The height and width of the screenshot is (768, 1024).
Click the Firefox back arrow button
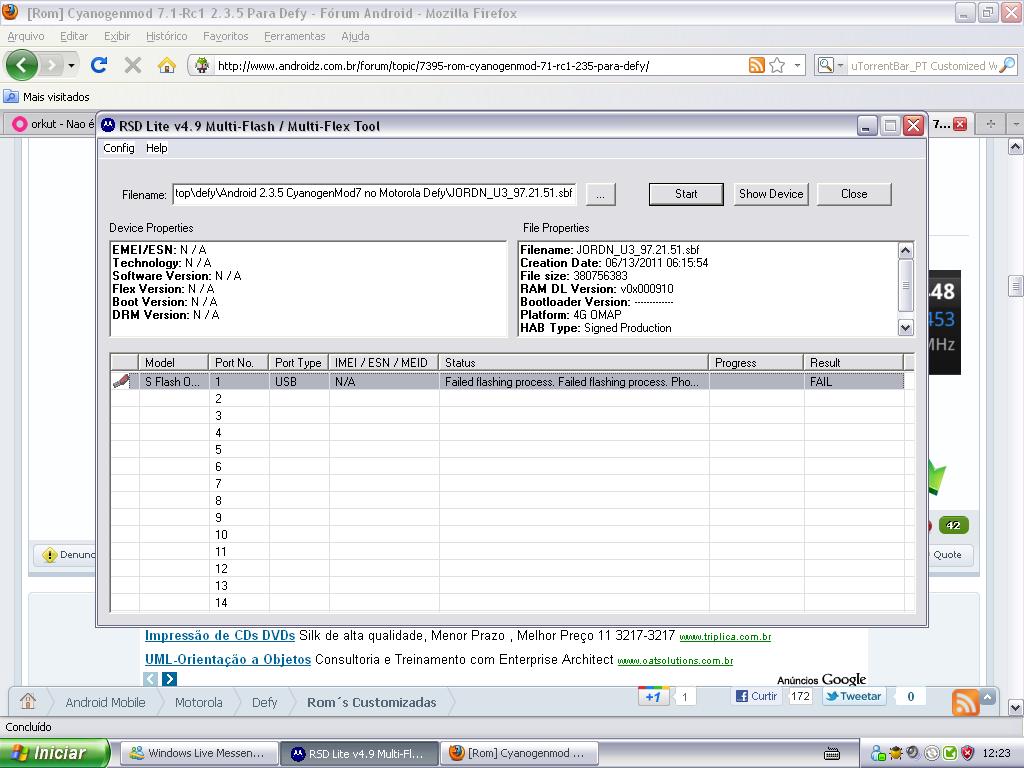coord(22,65)
